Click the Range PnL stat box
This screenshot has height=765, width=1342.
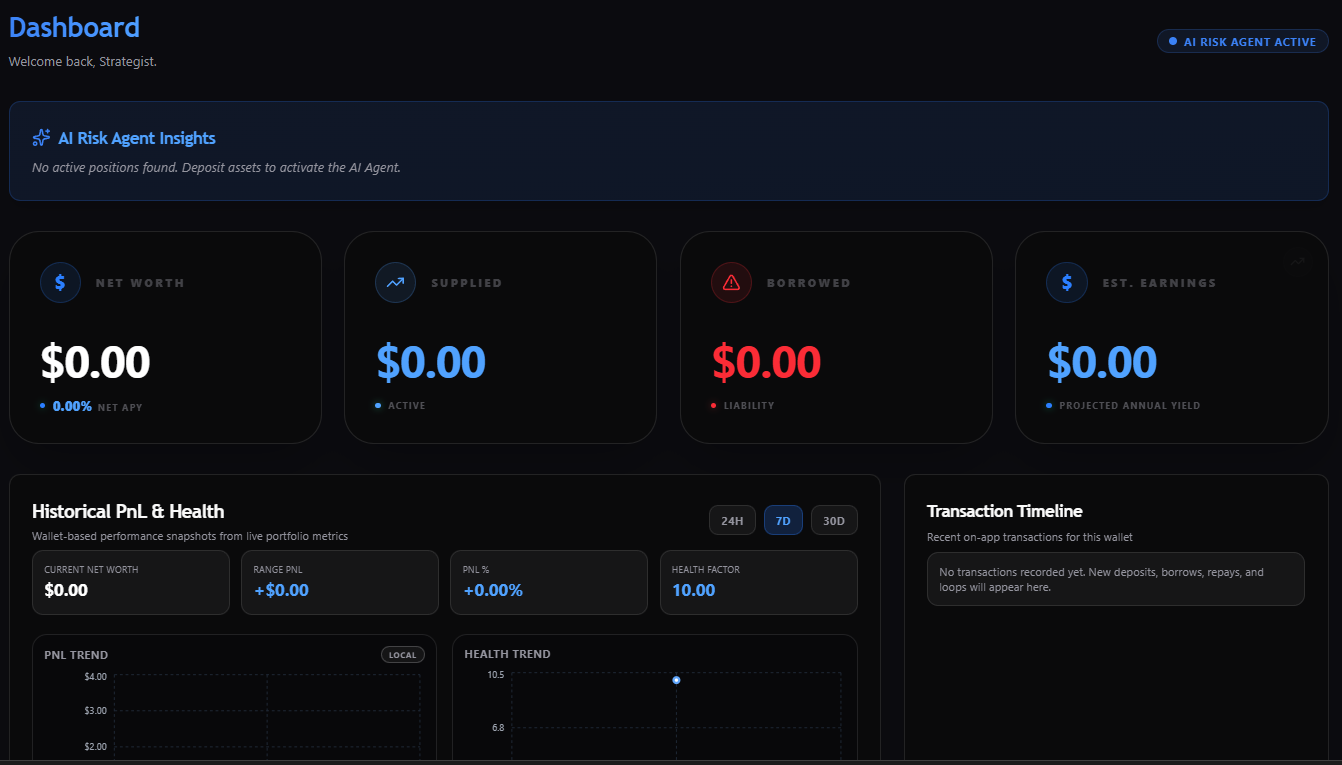click(x=339, y=582)
